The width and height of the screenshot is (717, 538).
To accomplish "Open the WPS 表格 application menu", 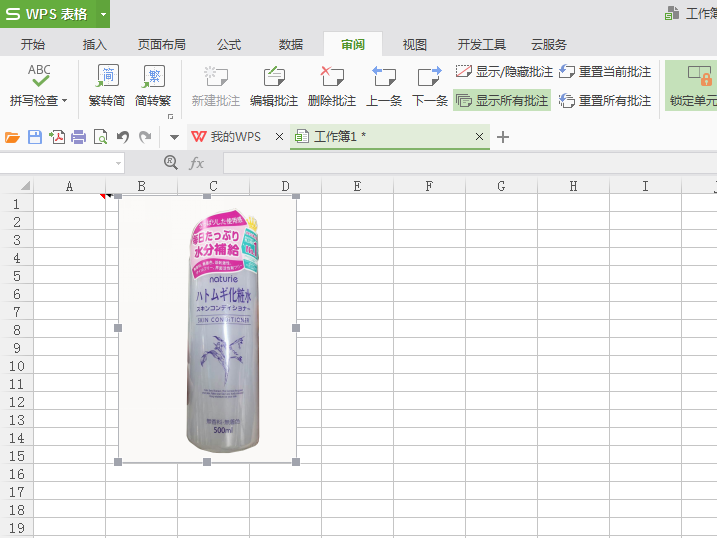I will coord(48,14).
